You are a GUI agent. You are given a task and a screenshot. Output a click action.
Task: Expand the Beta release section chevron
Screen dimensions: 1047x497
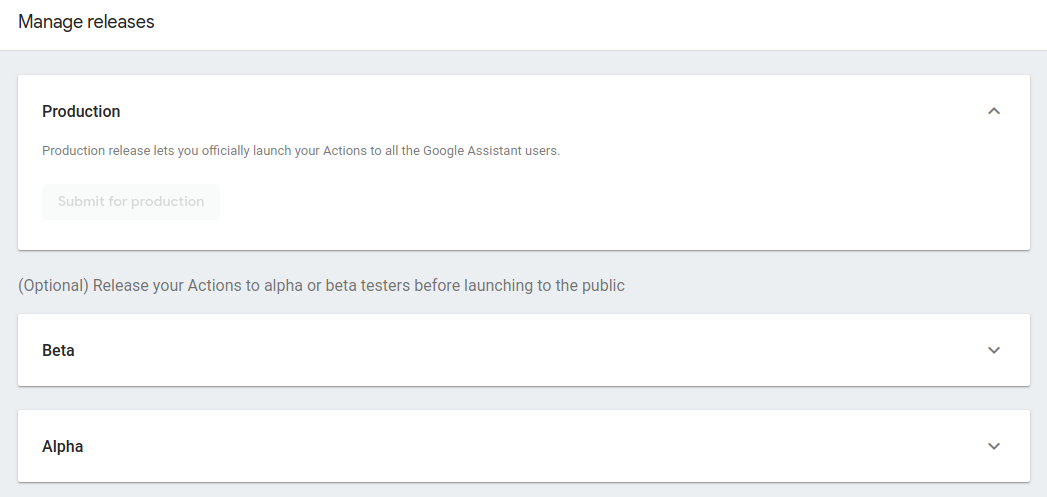coord(993,350)
